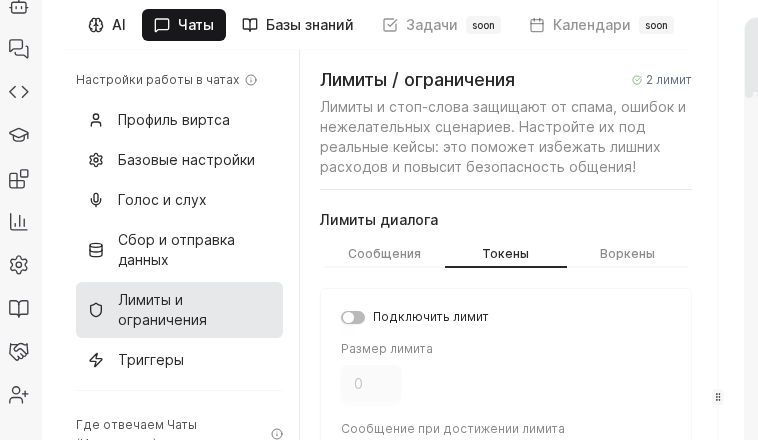Click the info icon beside Настройки работы в чатах

coord(251,80)
